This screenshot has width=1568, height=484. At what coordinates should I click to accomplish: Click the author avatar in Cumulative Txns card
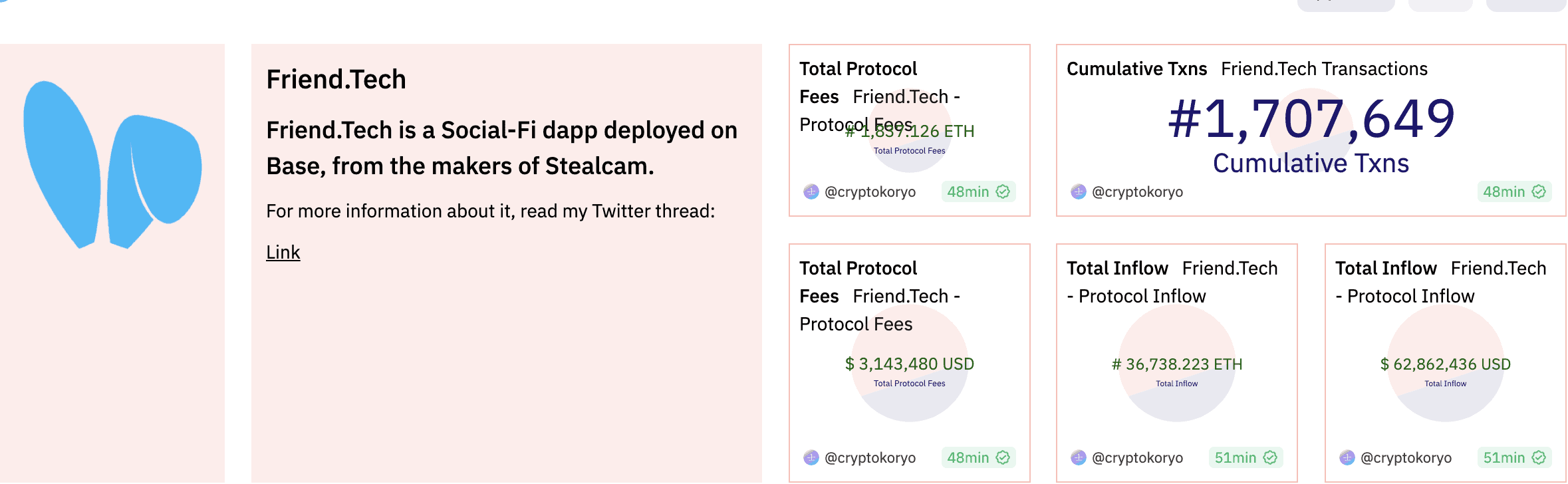tap(1079, 192)
